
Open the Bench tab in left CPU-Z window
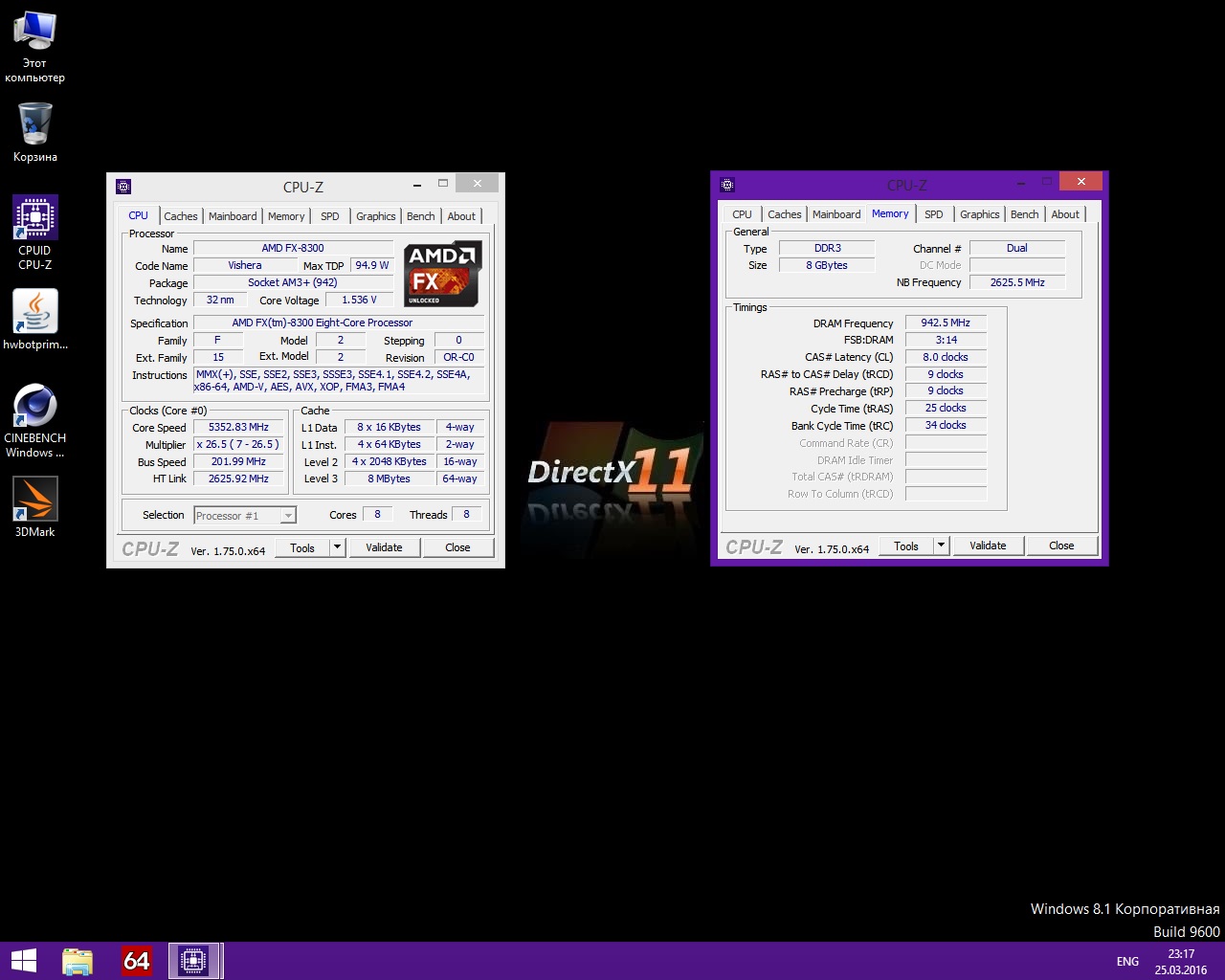pos(420,216)
